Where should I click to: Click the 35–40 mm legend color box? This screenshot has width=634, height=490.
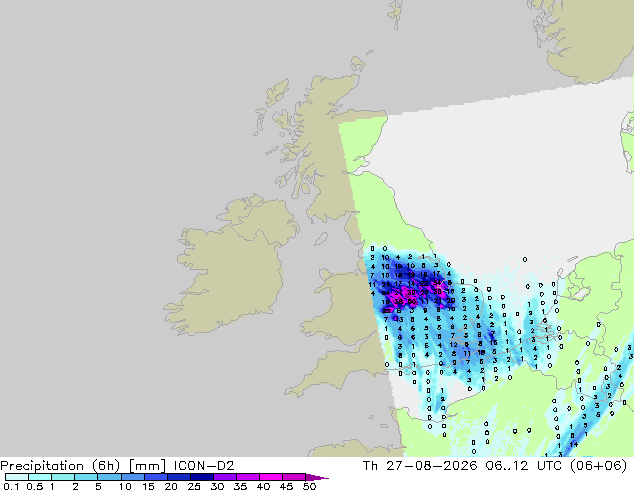(x=248, y=477)
